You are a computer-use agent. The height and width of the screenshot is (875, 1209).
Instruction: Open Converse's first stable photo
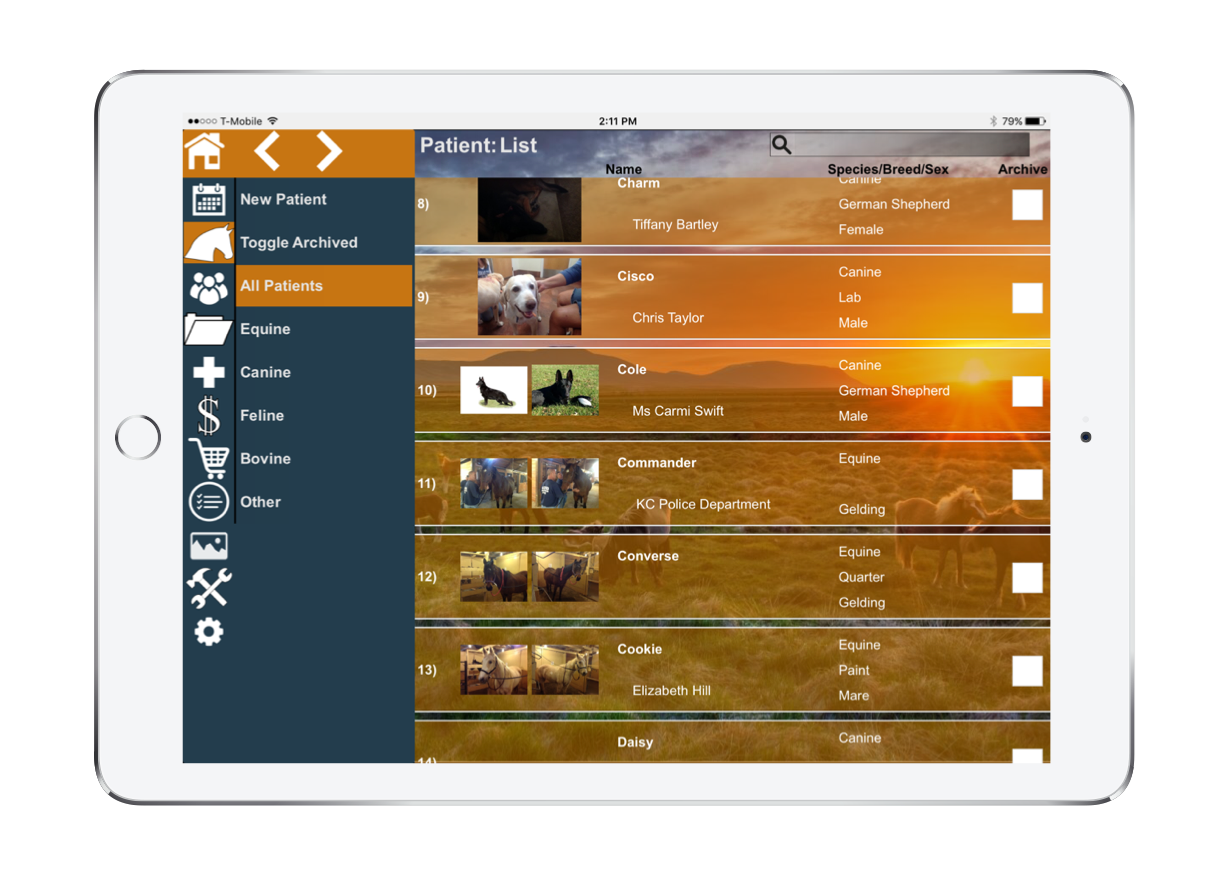coord(494,577)
